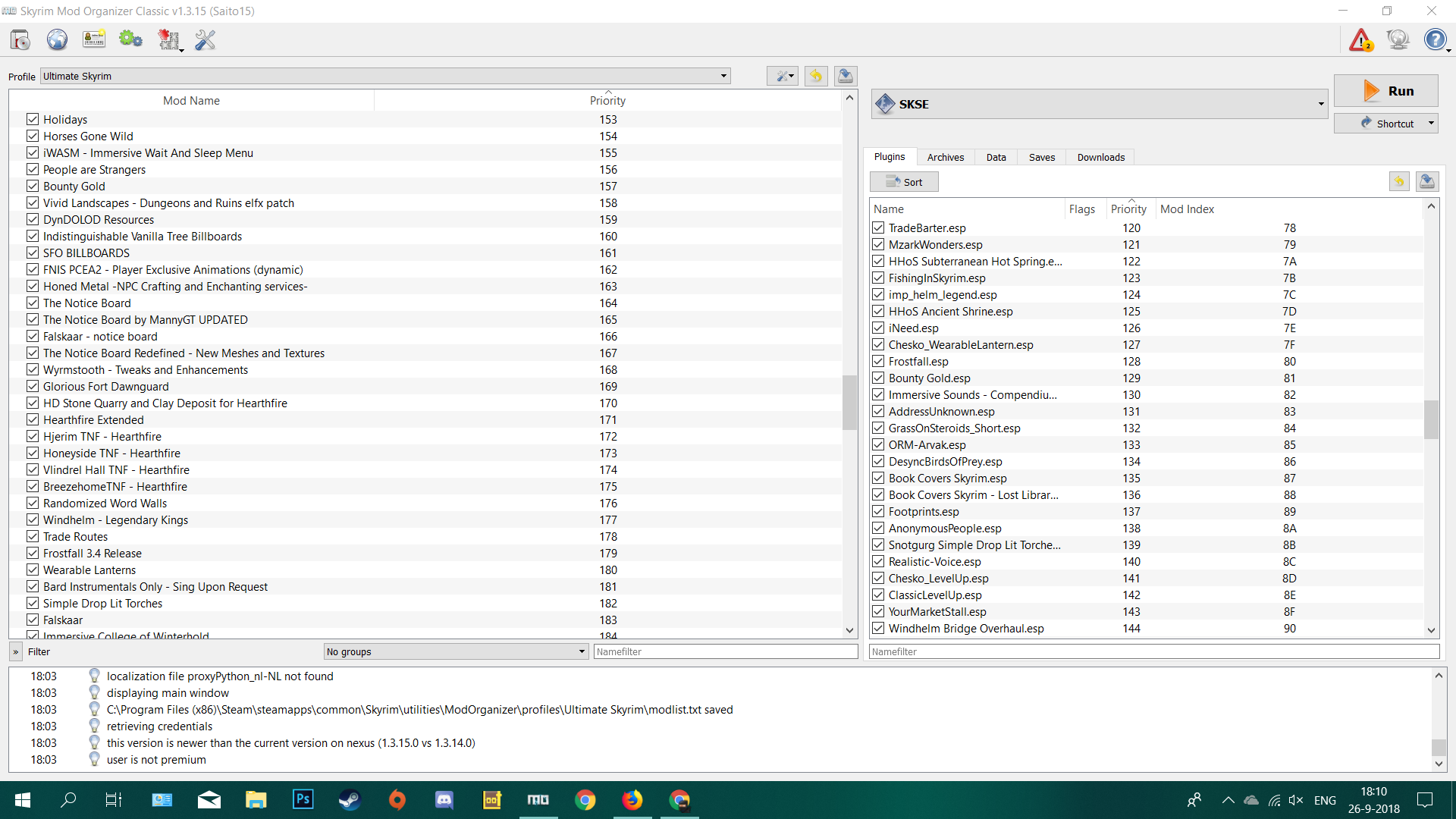Screen dimensions: 1456x819
Task: Disable TradeBarter.esp plugin checkbox
Action: tap(878, 227)
